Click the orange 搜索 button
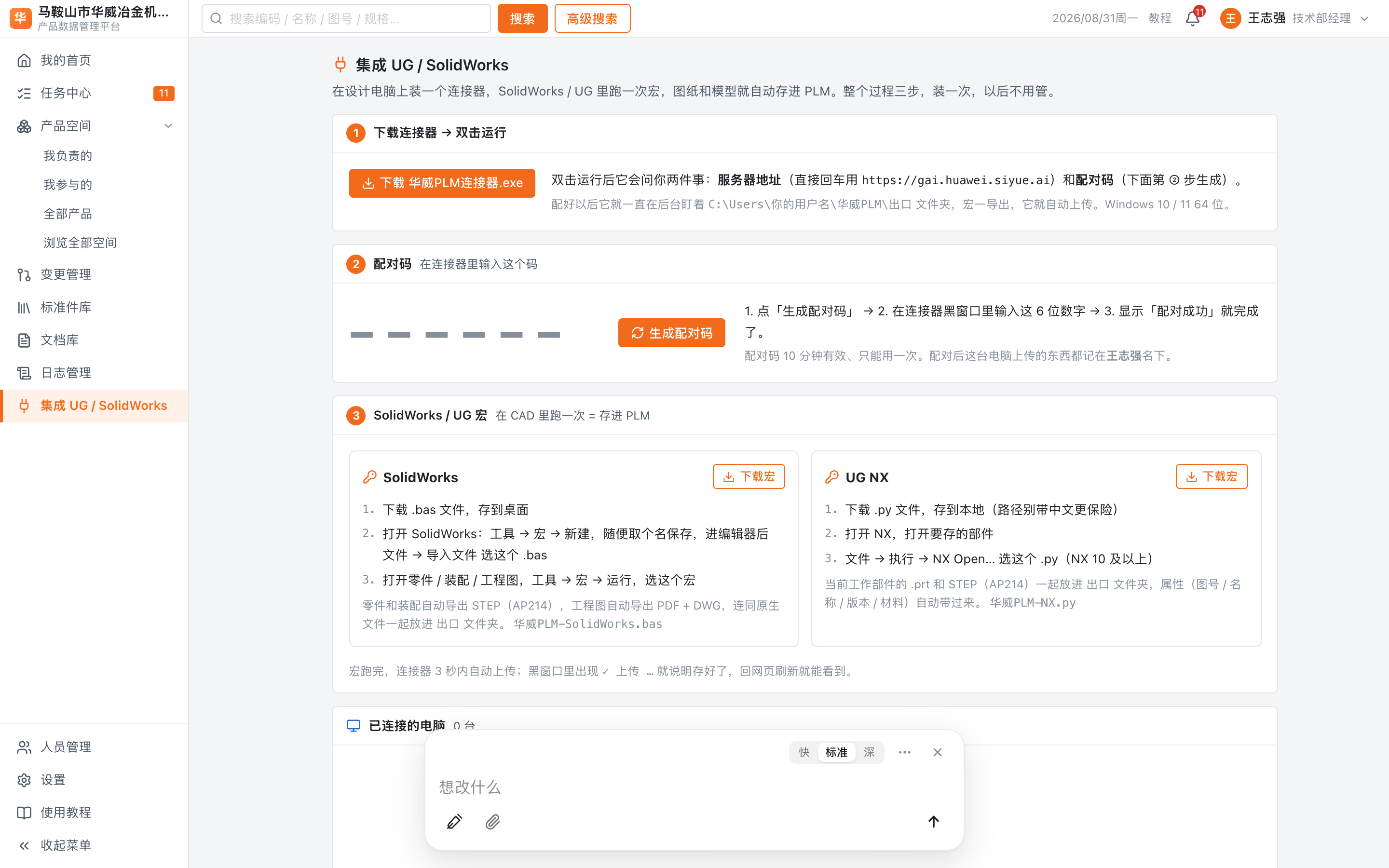The image size is (1389, 868). coord(522,18)
